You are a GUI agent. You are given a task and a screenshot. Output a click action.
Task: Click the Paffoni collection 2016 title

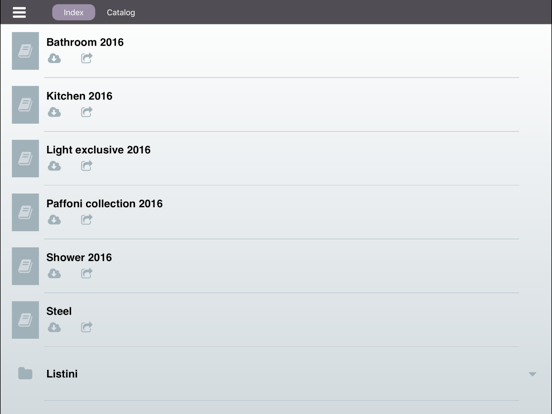click(105, 203)
